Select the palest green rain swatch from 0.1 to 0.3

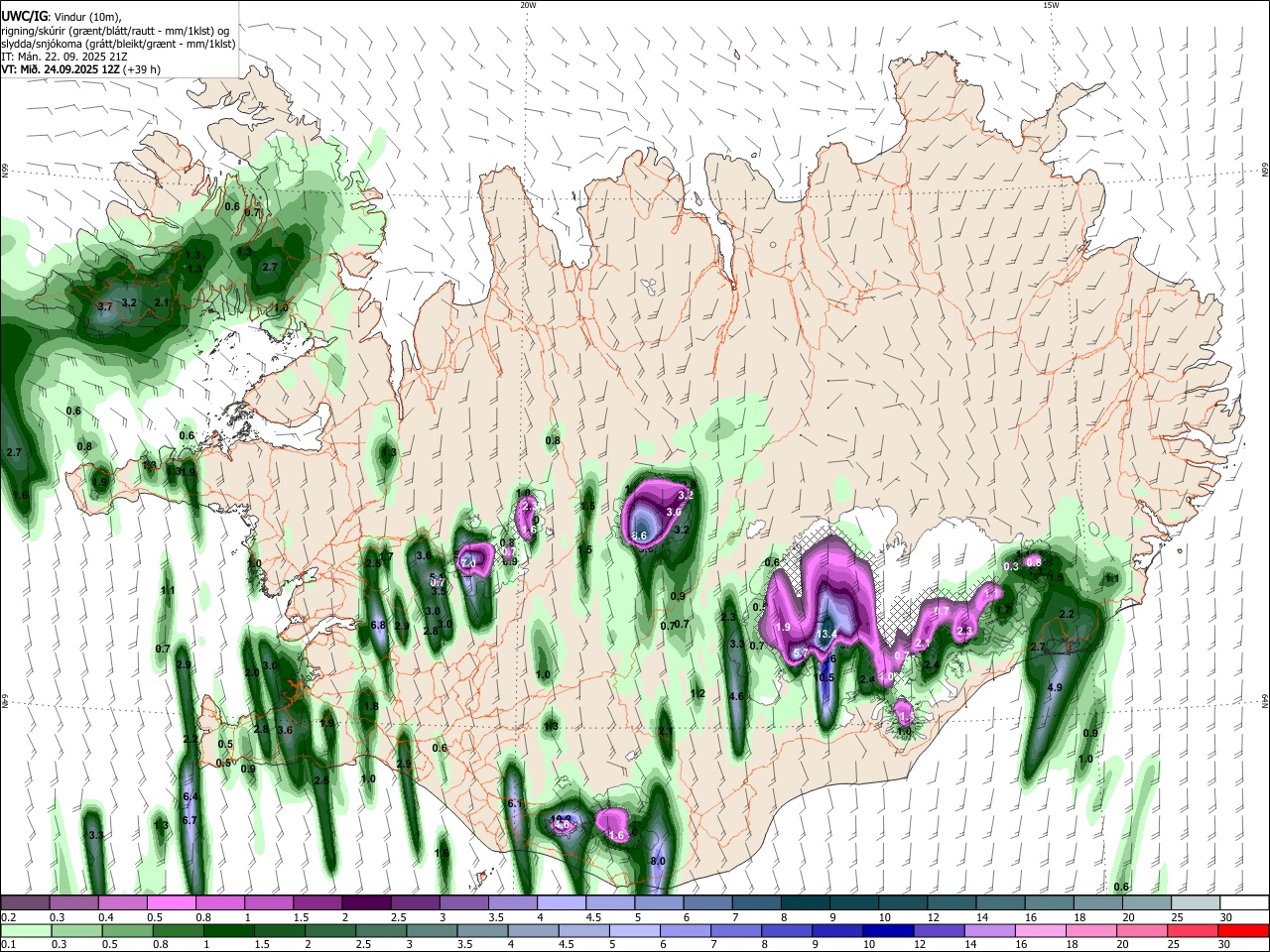25,930
